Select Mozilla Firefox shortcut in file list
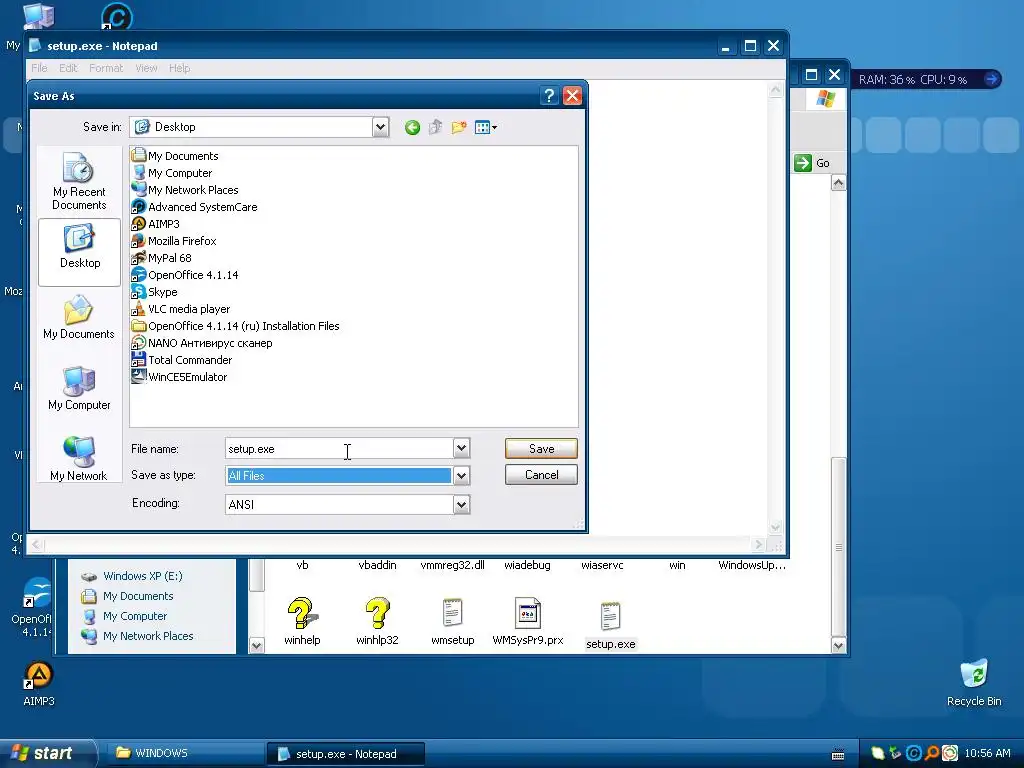Viewport: 1024px width, 768px height. (x=174, y=240)
